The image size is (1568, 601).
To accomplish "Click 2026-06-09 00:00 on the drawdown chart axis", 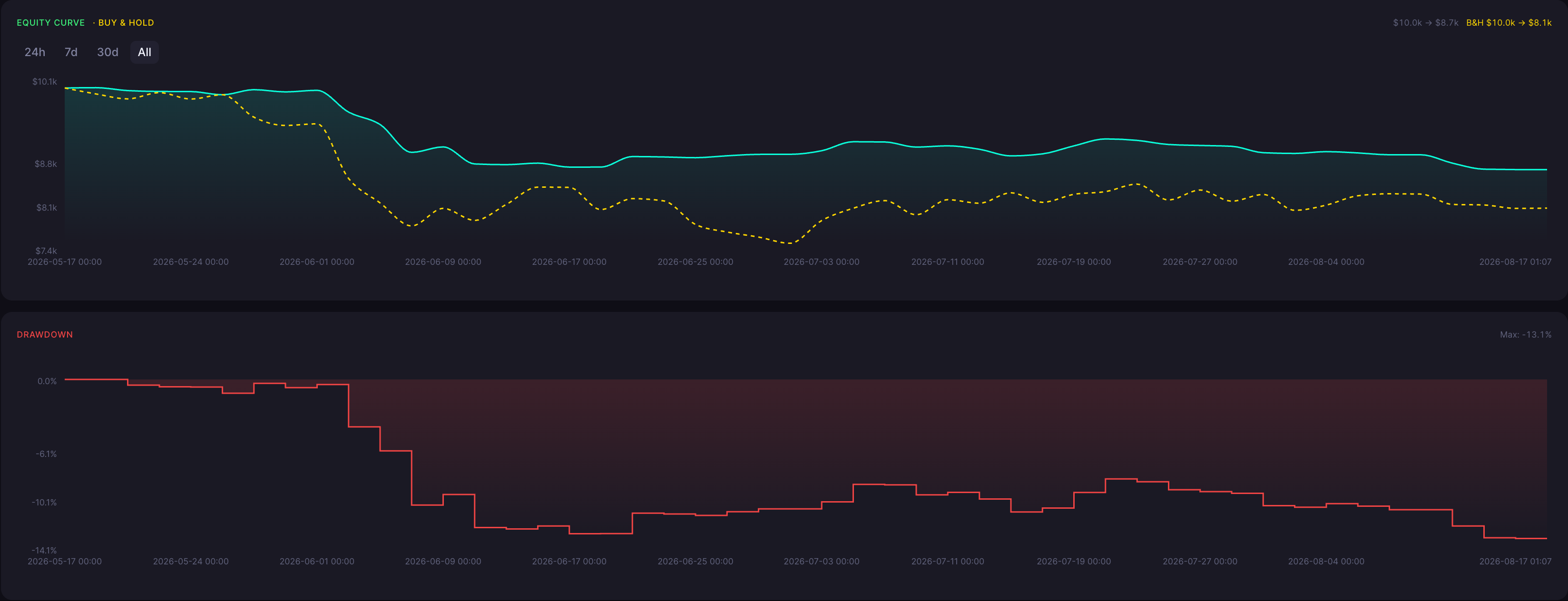I will point(443,562).
